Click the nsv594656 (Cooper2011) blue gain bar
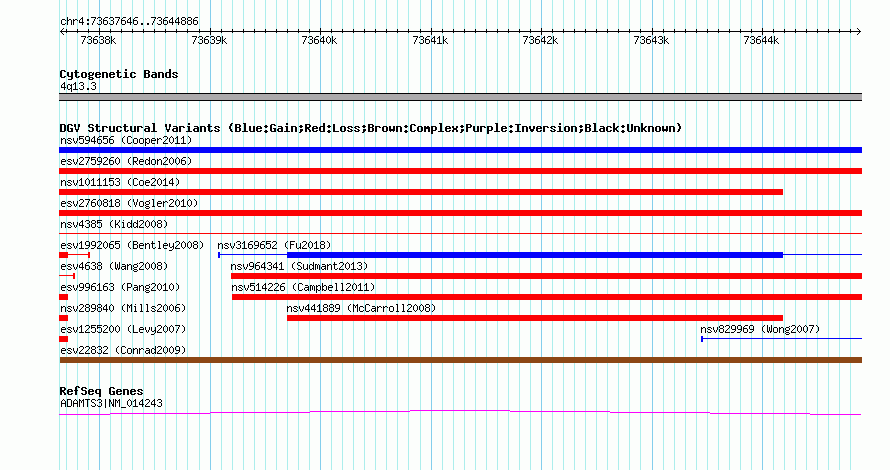This screenshot has width=890, height=470. click(x=460, y=150)
